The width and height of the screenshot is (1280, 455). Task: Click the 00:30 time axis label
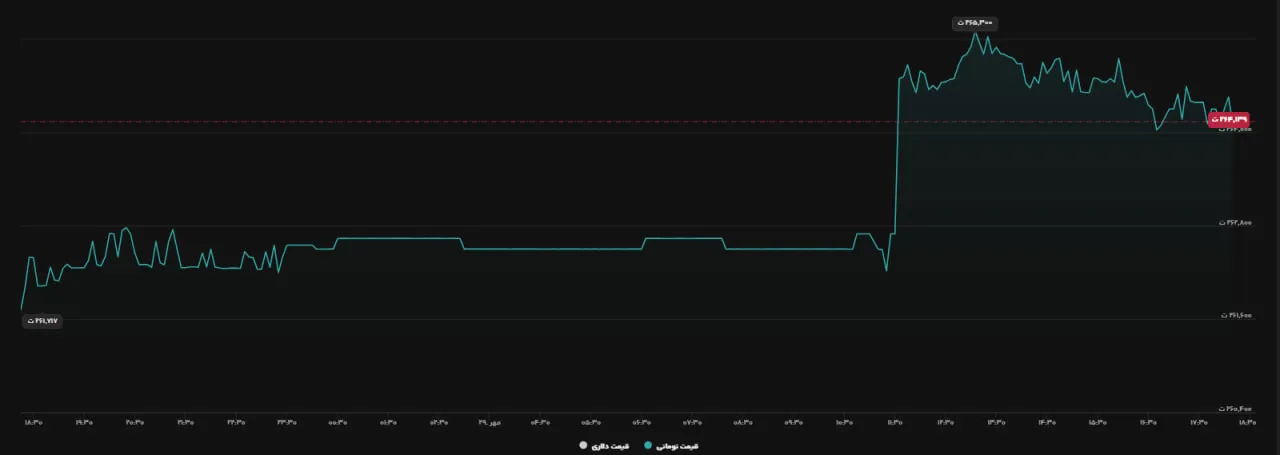(x=339, y=422)
